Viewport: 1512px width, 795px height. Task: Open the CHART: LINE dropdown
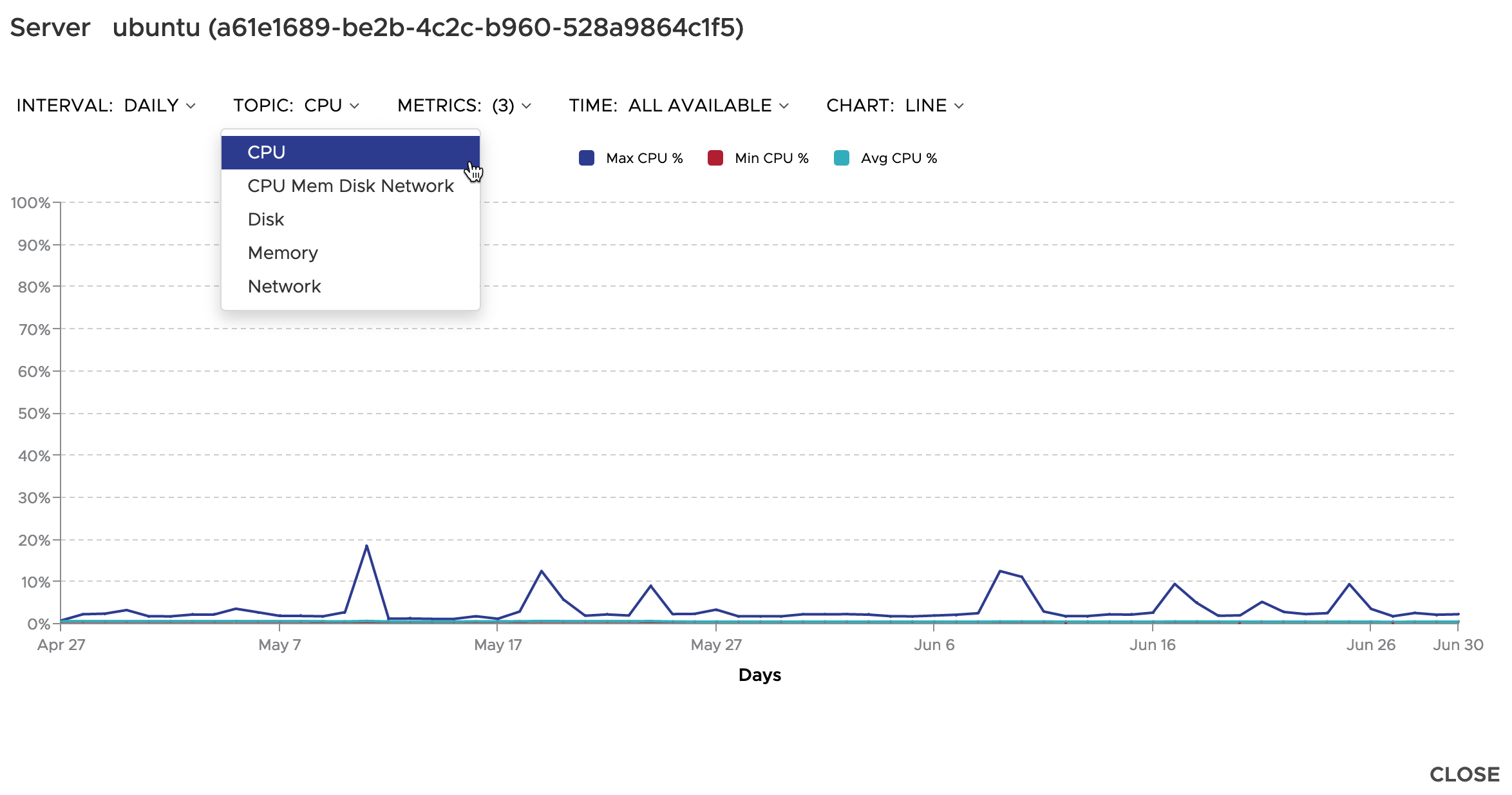pos(895,105)
